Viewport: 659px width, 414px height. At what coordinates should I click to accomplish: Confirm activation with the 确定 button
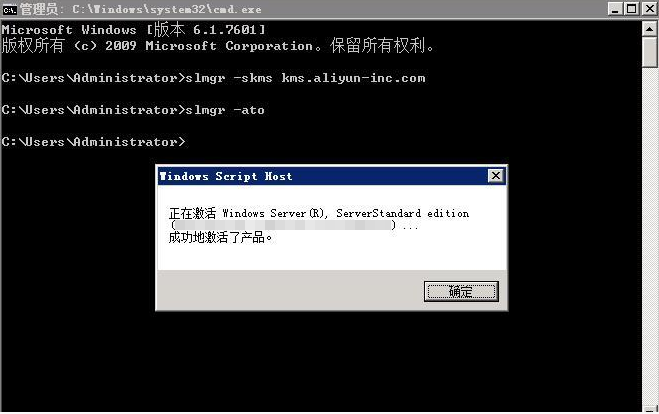(461, 291)
